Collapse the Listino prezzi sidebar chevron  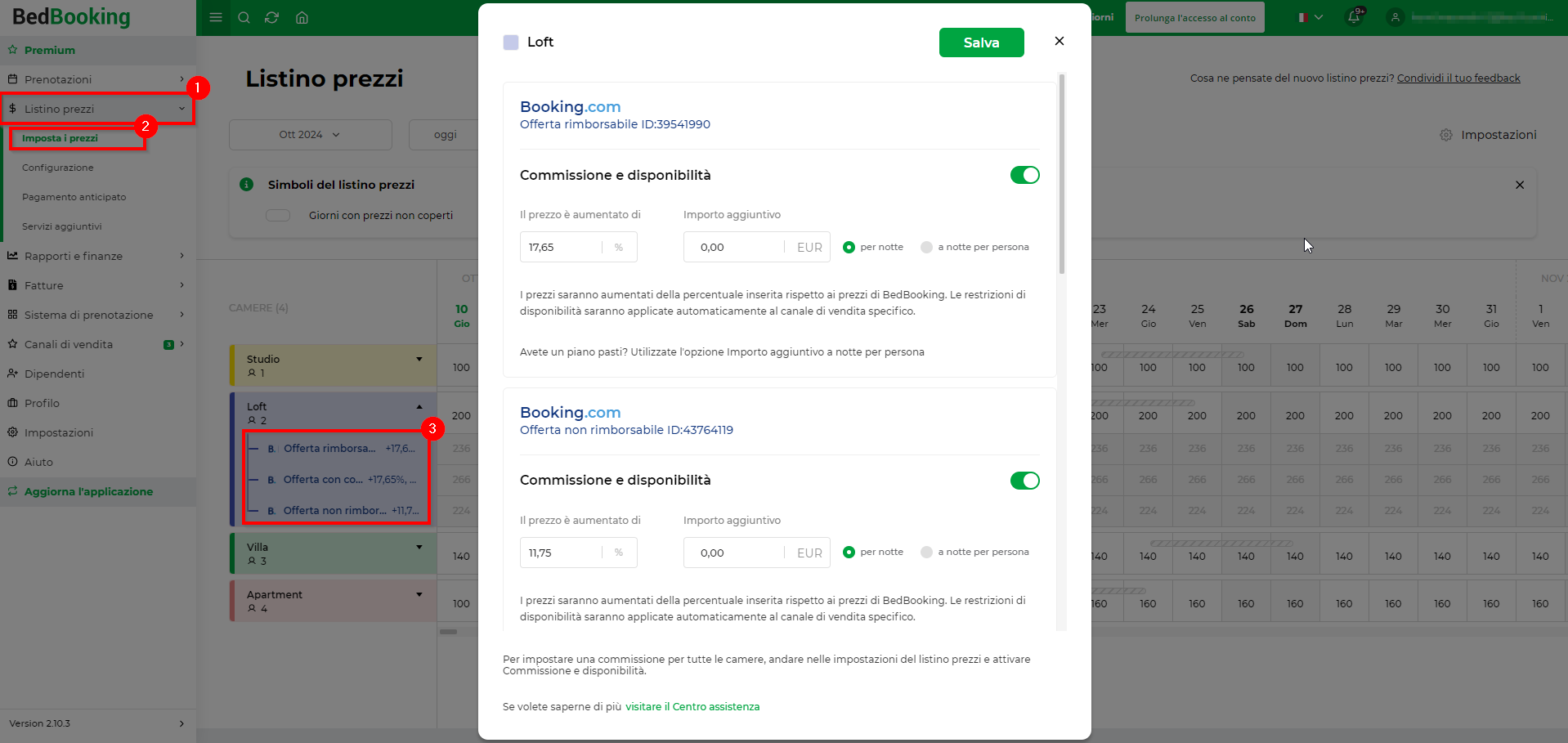point(181,109)
